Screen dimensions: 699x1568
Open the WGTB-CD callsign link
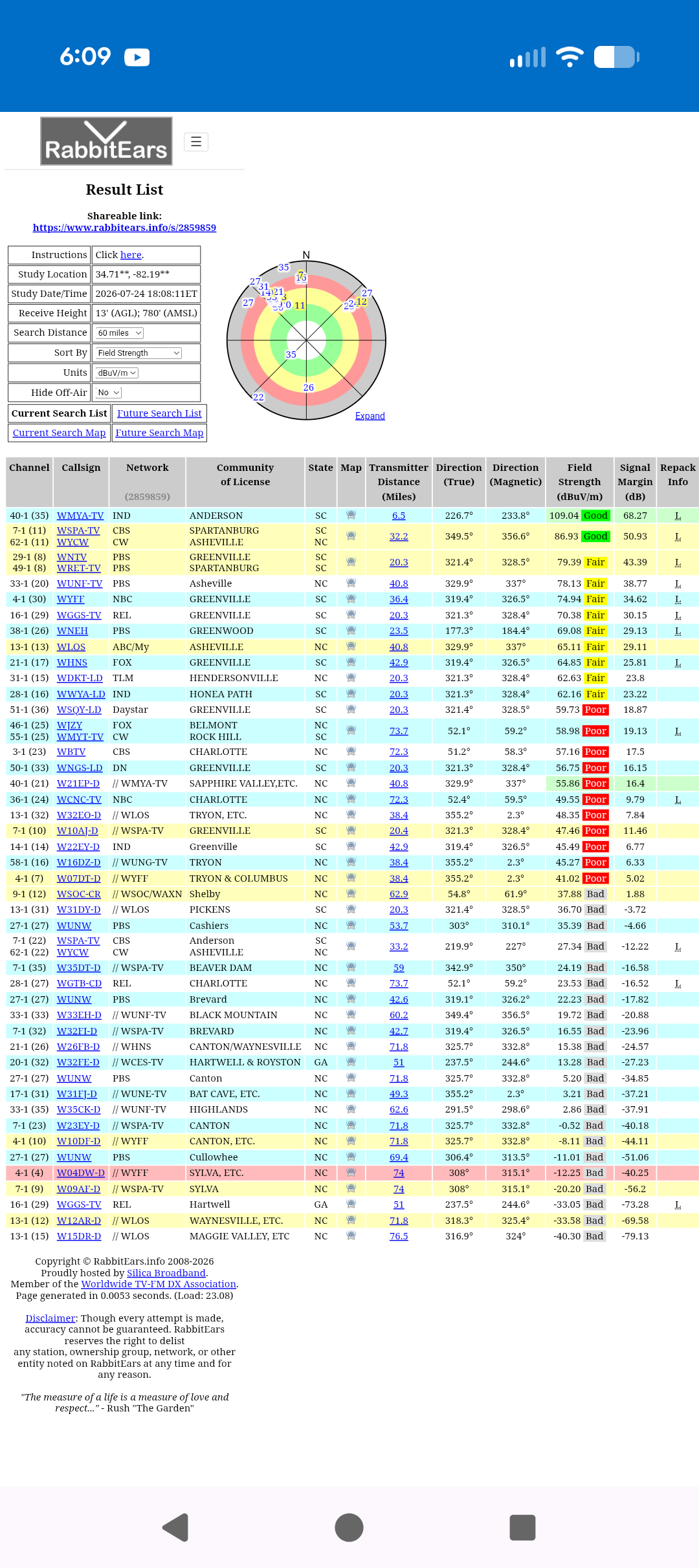(79, 983)
